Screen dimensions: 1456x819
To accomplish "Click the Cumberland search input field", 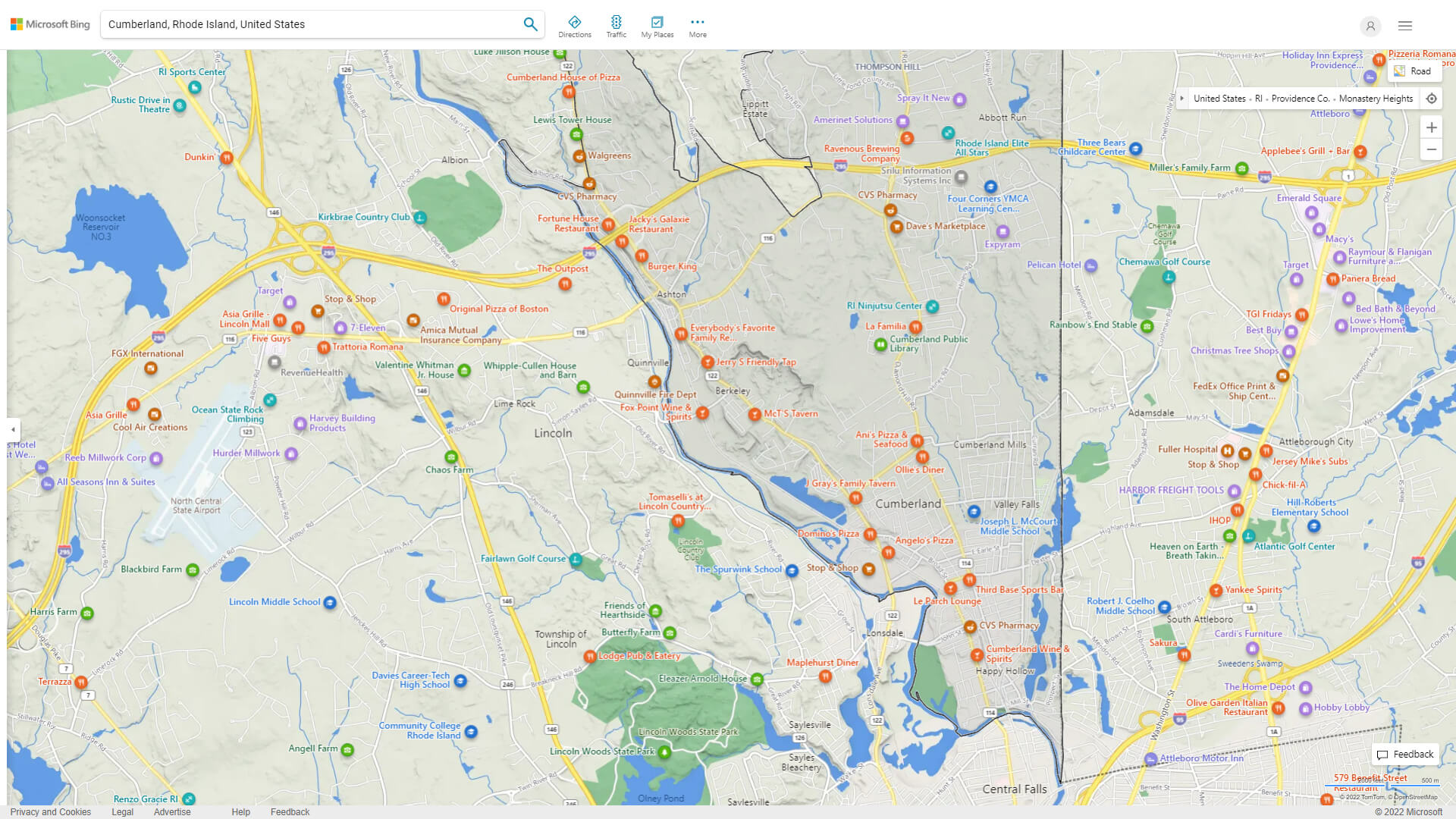I will pos(311,24).
